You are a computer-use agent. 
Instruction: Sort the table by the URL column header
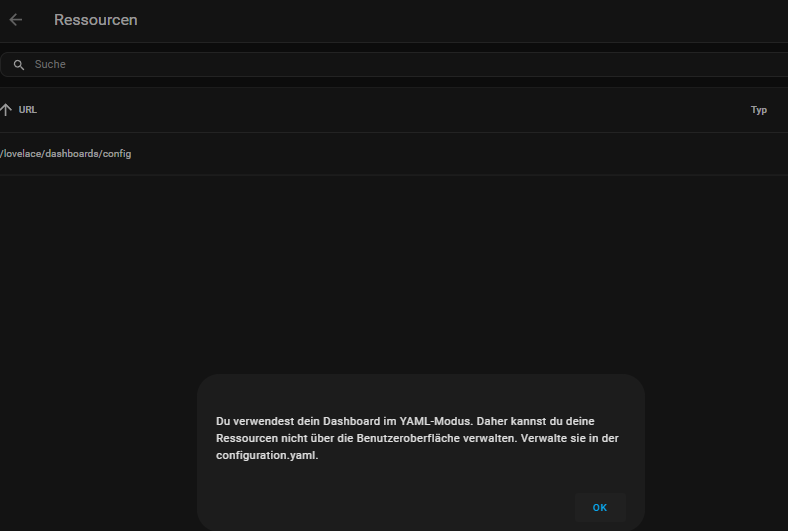[x=28, y=110]
